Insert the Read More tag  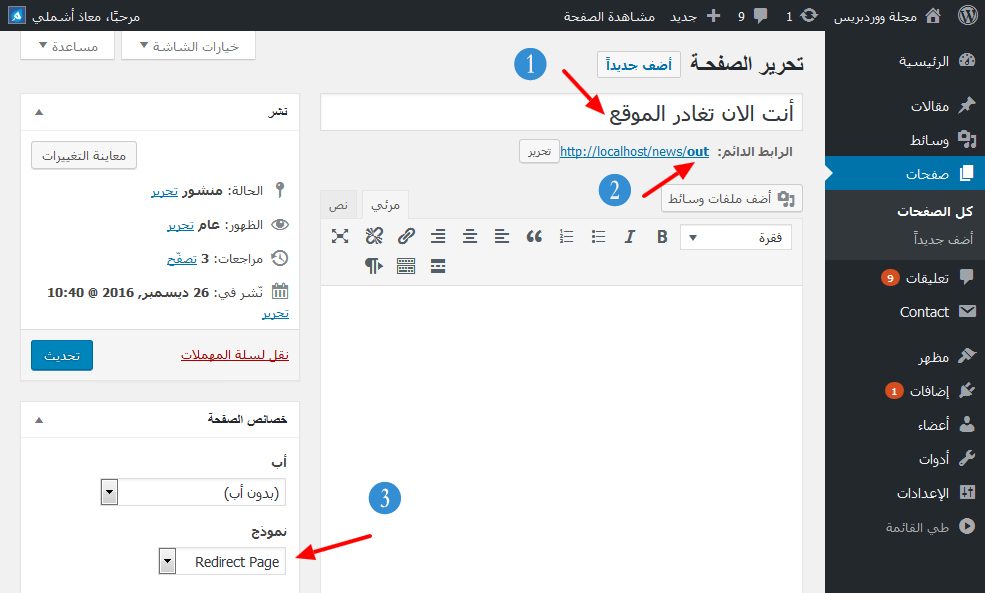coord(438,266)
